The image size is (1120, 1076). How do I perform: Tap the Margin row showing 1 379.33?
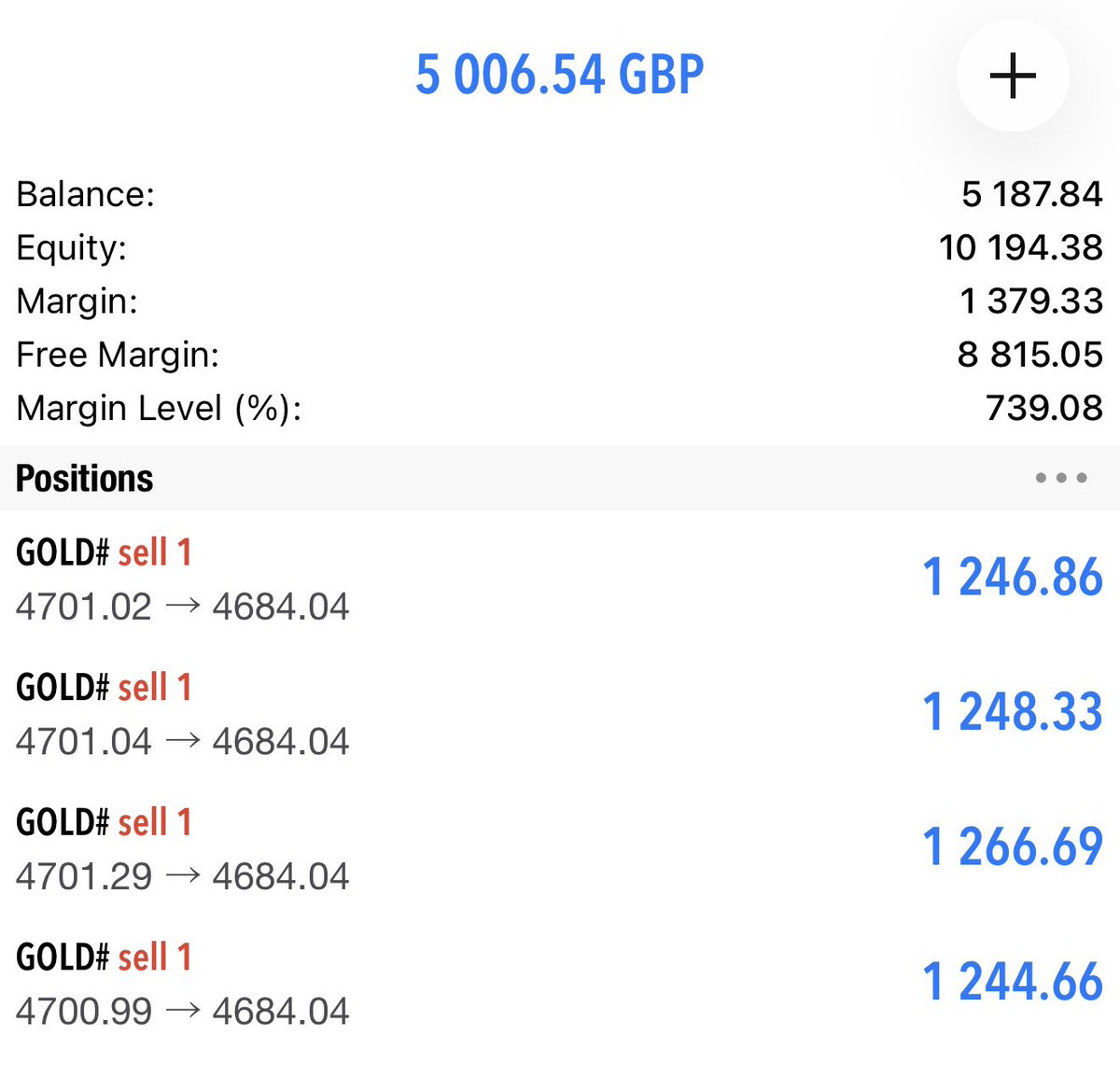[560, 300]
